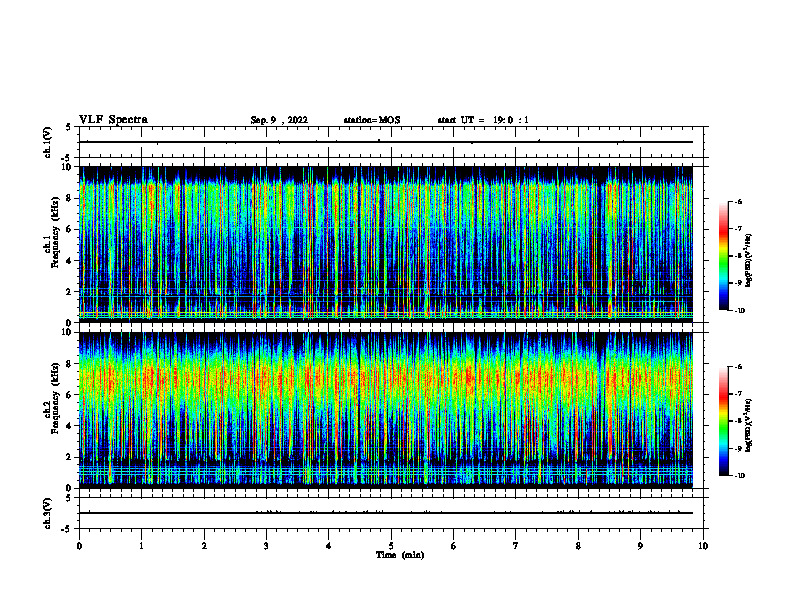Viewport: 792px width, 612px height.
Task: Click the "VLF Spectra" title text
Action: point(113,120)
